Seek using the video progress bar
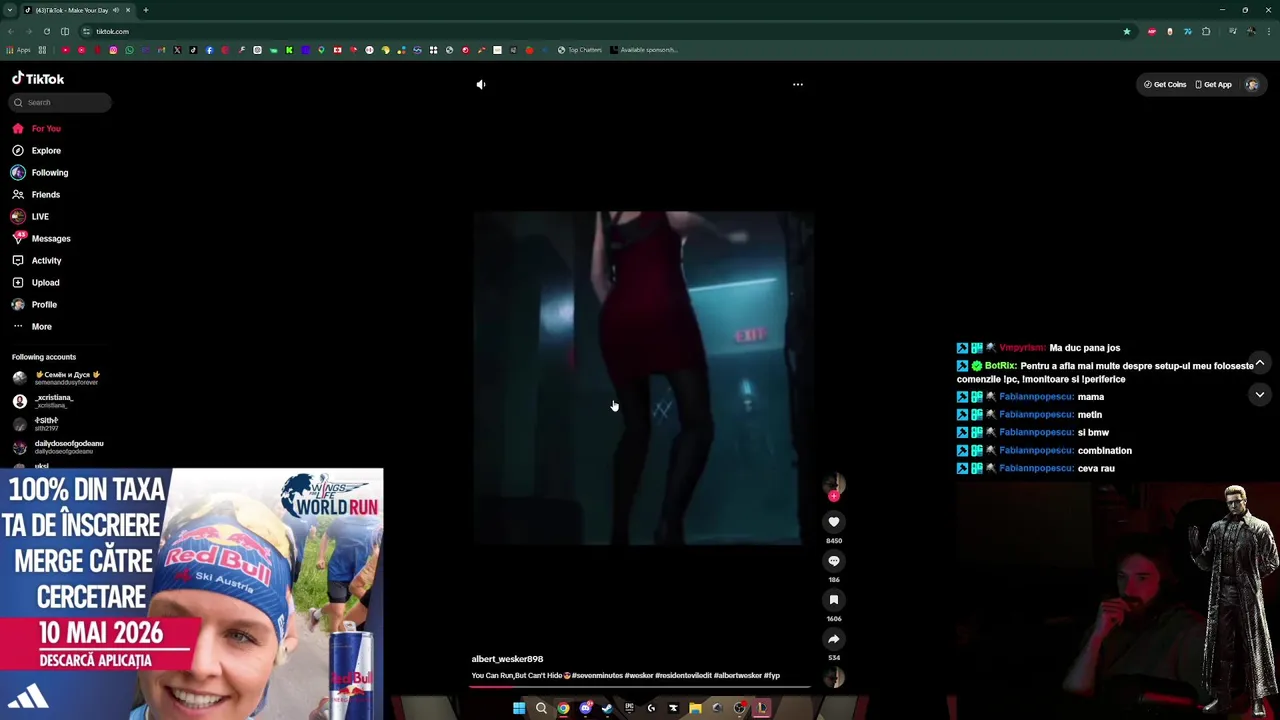Viewport: 1280px width, 720px height. tap(640, 687)
